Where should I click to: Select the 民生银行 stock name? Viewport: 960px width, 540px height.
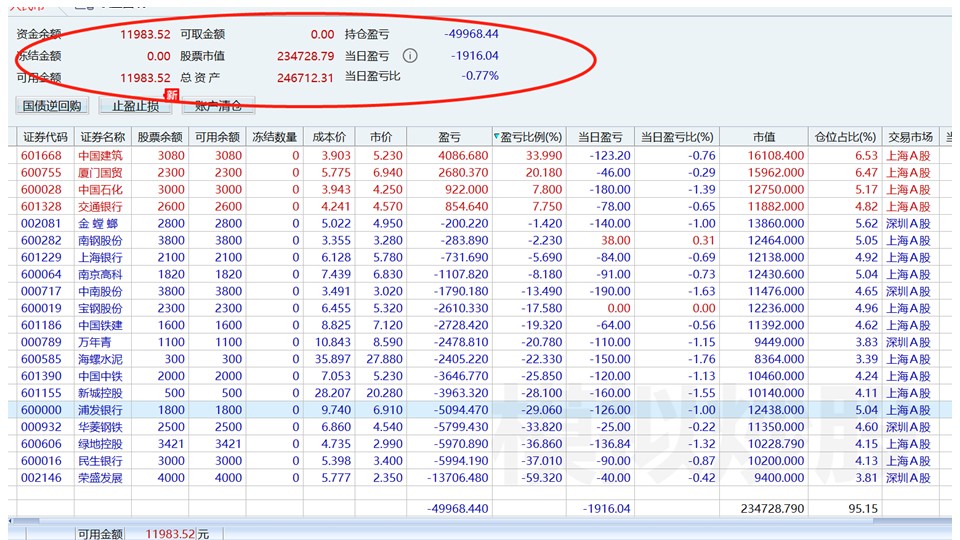click(100, 461)
